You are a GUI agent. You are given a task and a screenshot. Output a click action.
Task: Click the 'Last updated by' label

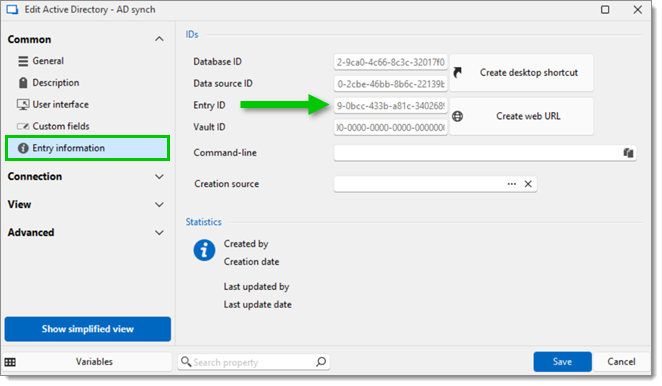click(257, 287)
